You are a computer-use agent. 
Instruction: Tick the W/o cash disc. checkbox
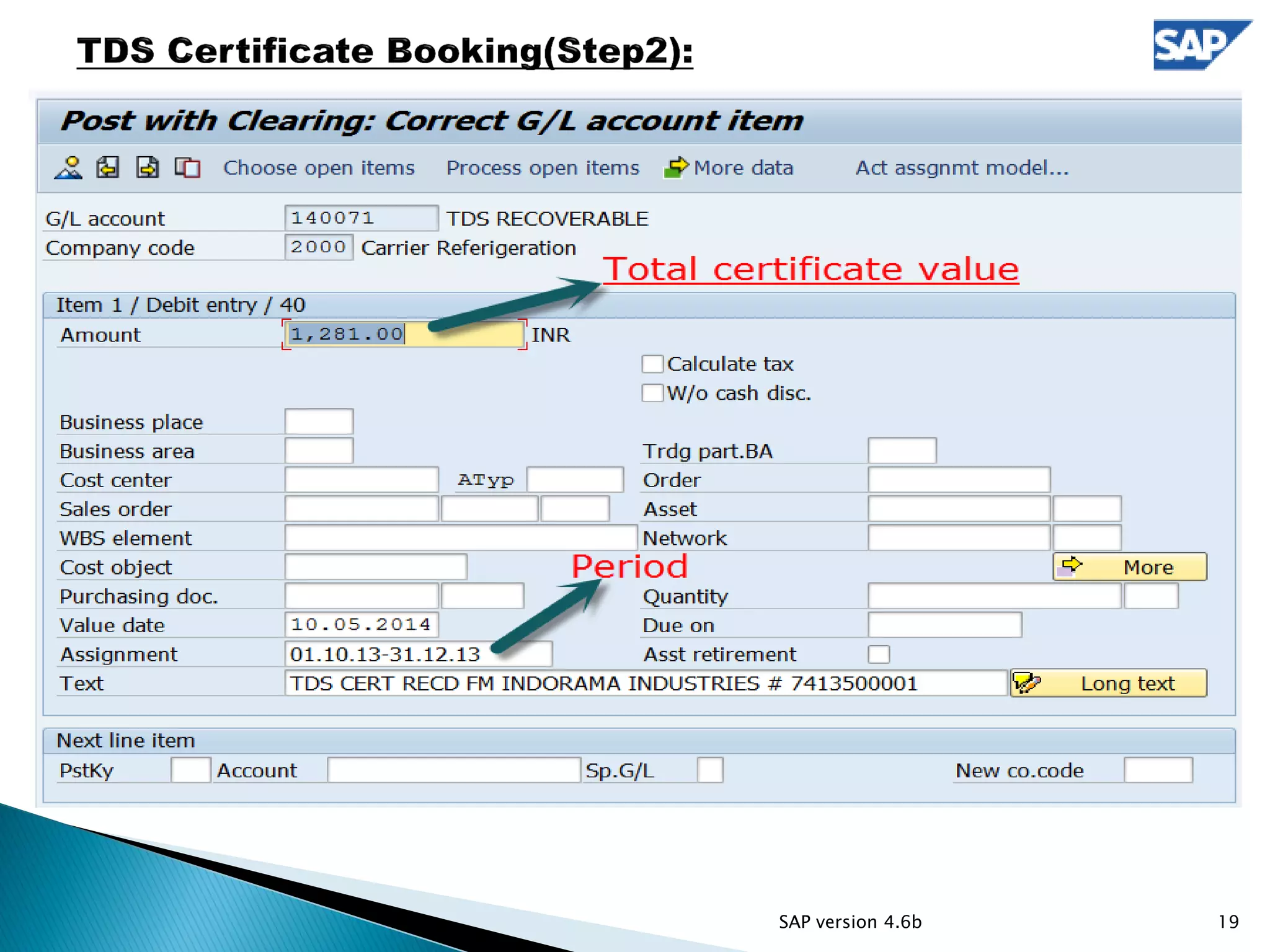[652, 393]
